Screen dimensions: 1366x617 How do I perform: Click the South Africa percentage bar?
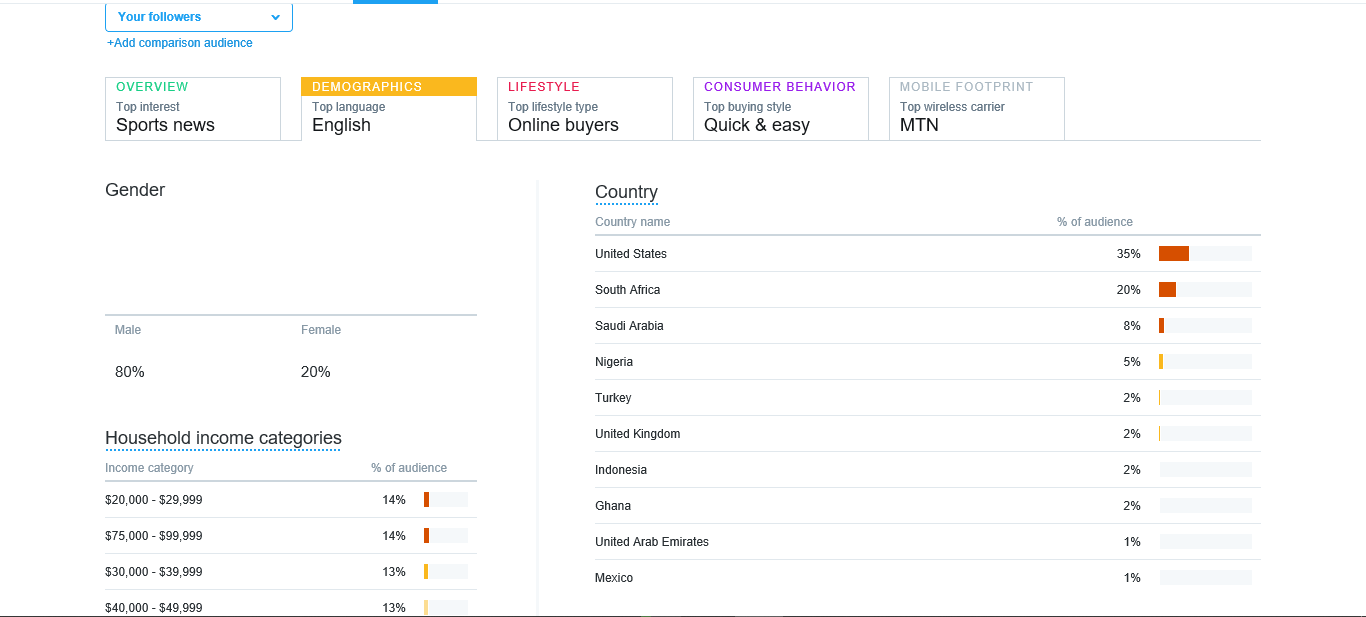[1204, 290]
